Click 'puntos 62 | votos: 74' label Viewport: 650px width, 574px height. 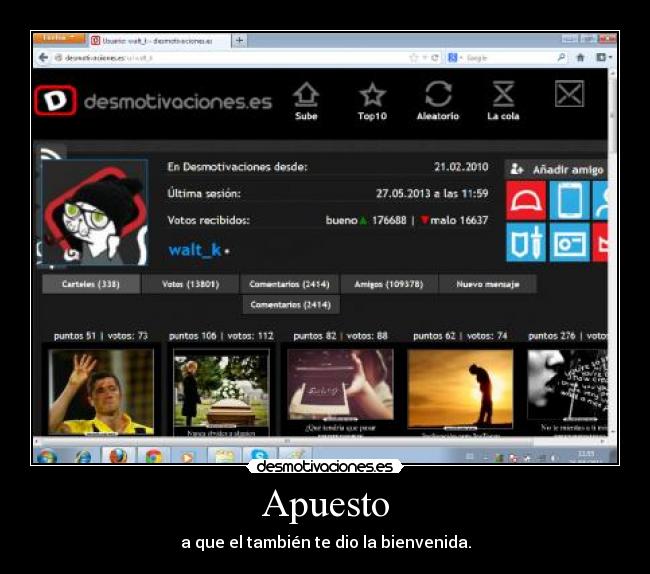pos(460,336)
